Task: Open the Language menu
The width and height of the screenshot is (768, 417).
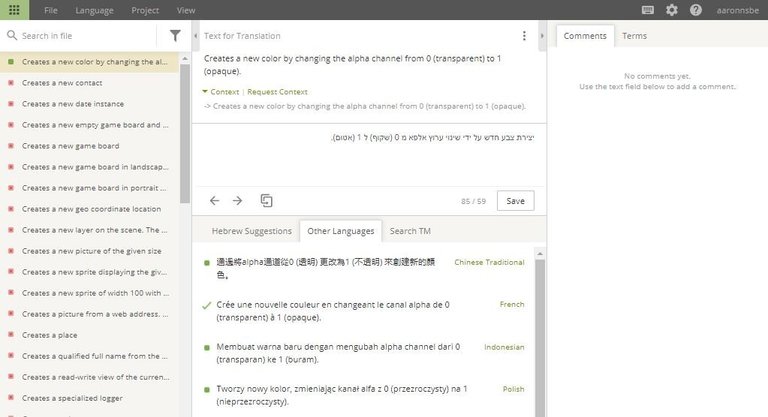Action: pos(94,10)
